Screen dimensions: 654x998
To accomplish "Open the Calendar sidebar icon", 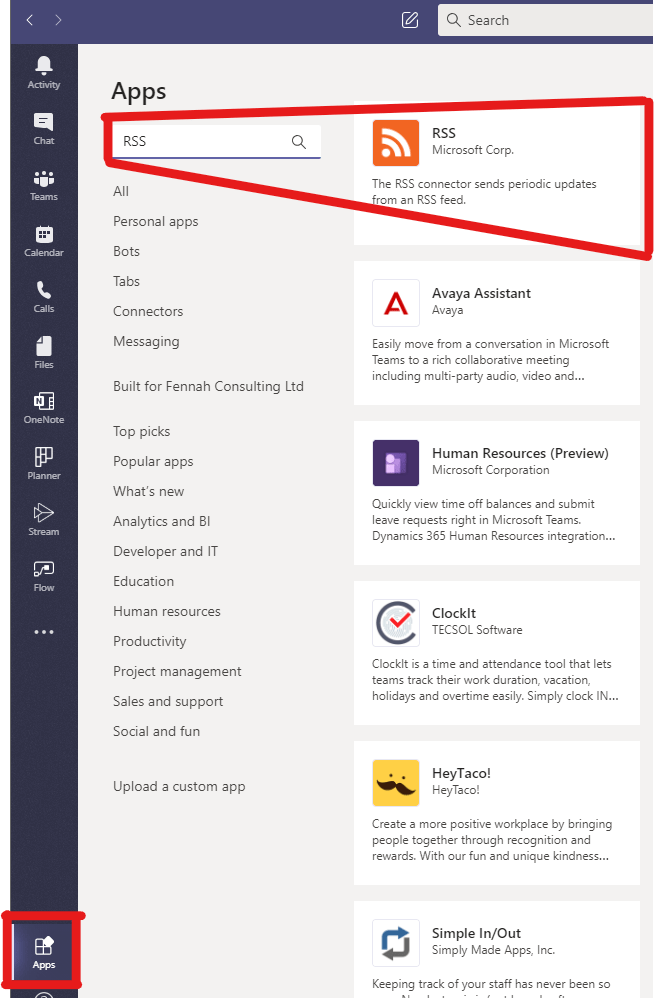I will tap(44, 240).
